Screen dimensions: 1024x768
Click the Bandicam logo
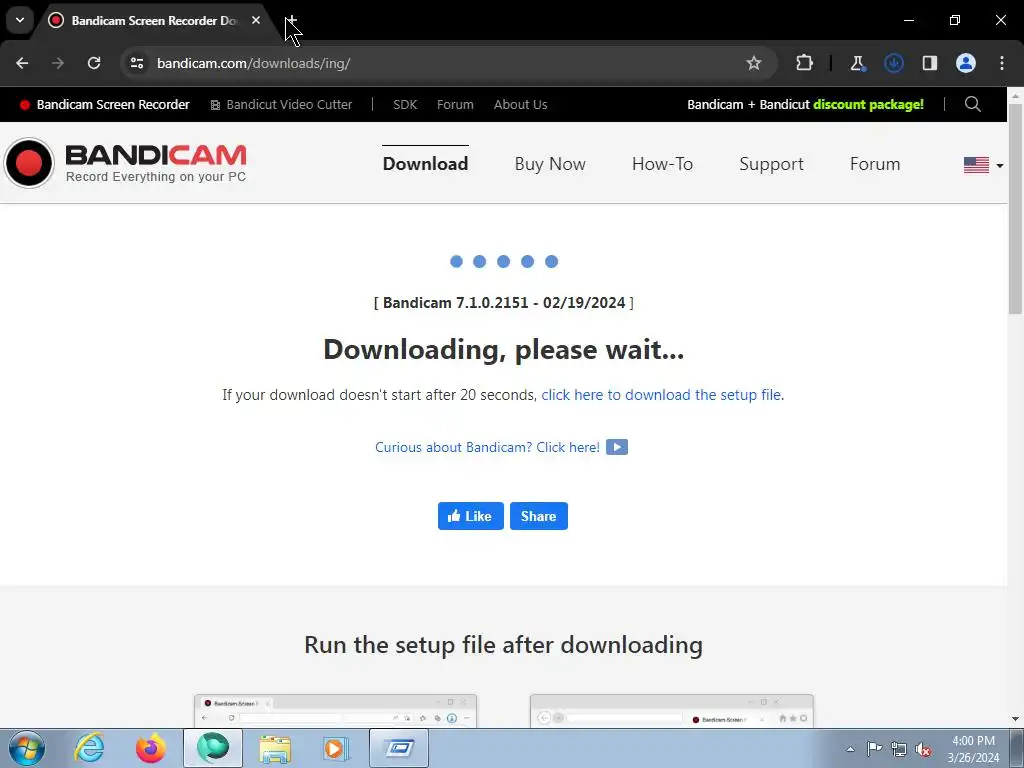[x=125, y=163]
